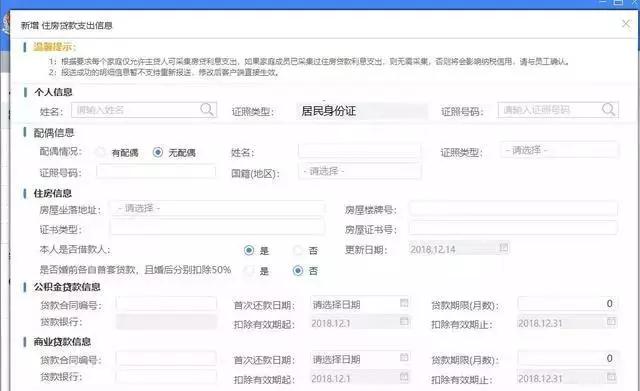Viewport: 640px width, 391px height.
Task: Click the dialog title 新增 住房贷款支出信息
Action: coord(67,25)
